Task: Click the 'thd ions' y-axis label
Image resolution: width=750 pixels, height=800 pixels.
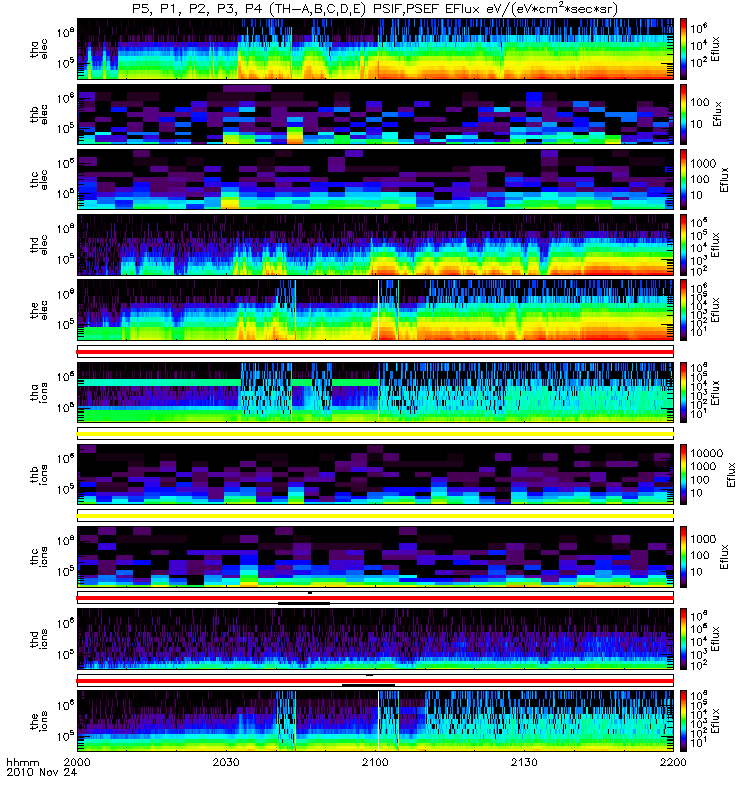Action: pyautogui.click(x=39, y=639)
